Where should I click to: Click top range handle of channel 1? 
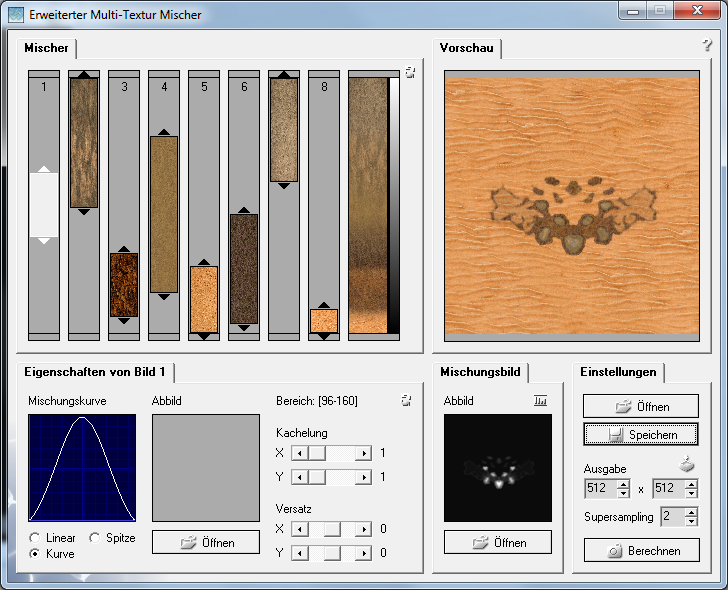tap(44, 169)
